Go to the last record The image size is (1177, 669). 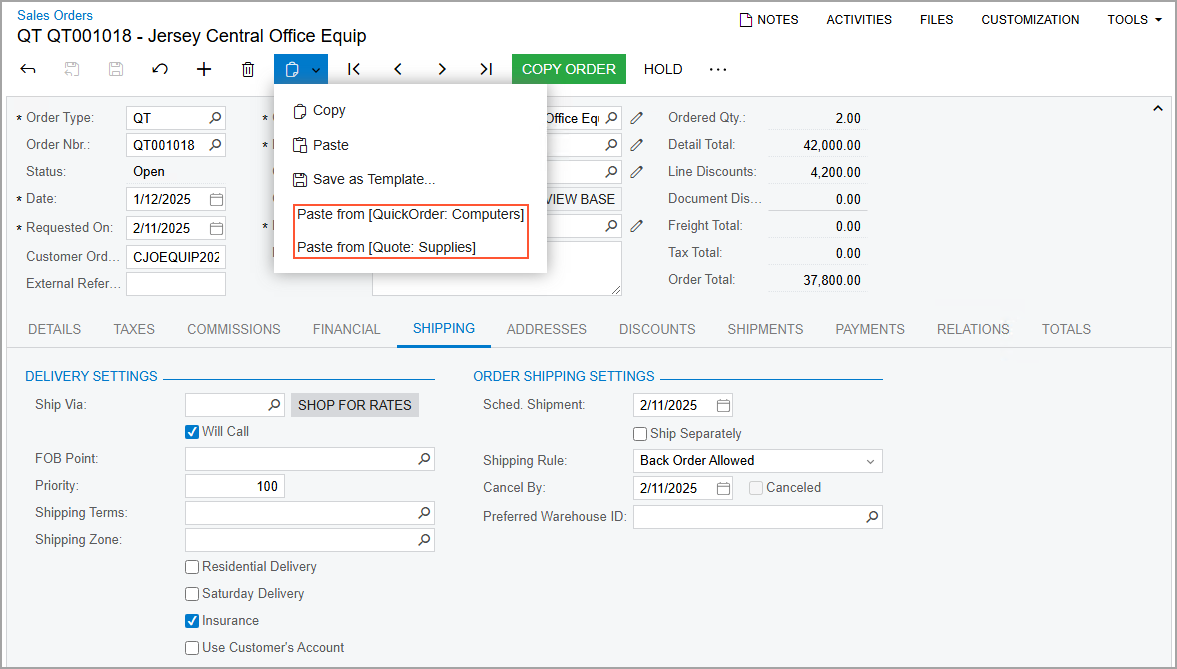click(486, 69)
